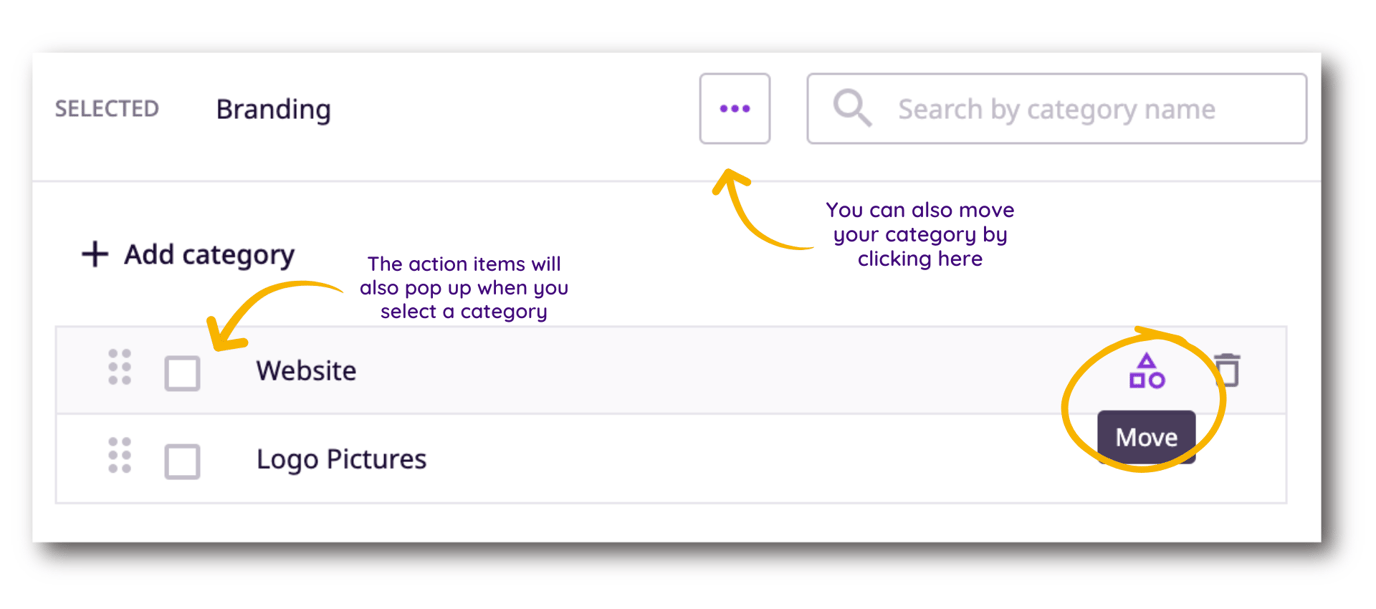The image size is (1376, 609).
Task: Focus the Search by category name field
Action: 1056,108
